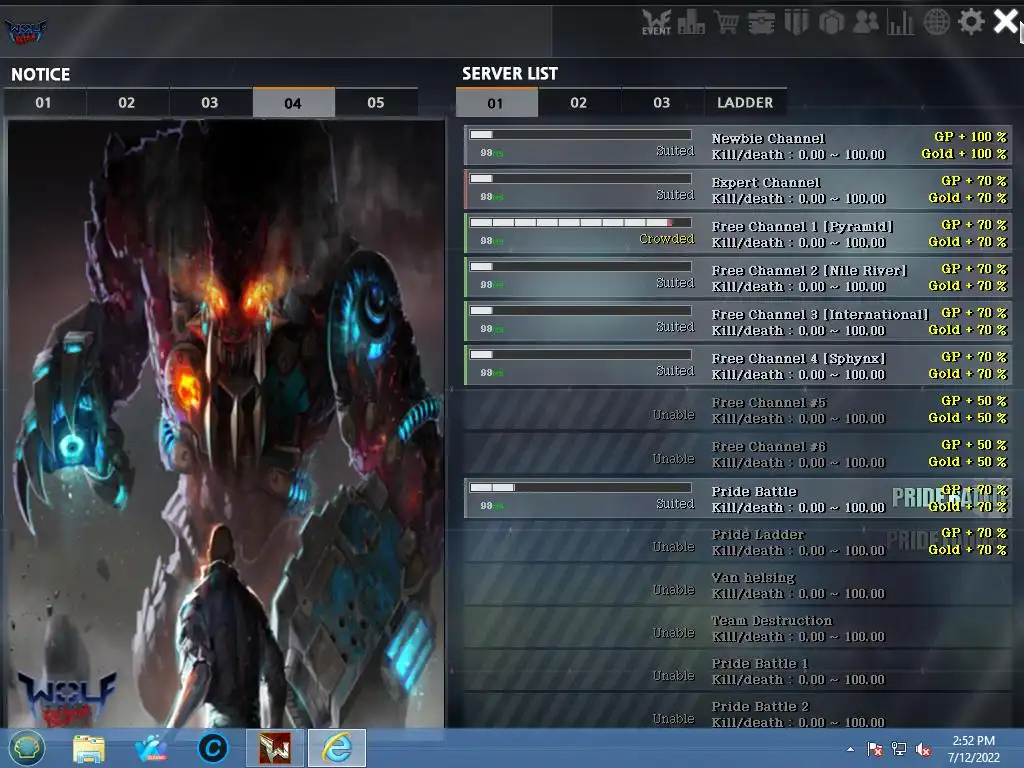1024x768 pixels.
Task: Select the Pride Ladder row
Action: pyautogui.click(x=738, y=541)
